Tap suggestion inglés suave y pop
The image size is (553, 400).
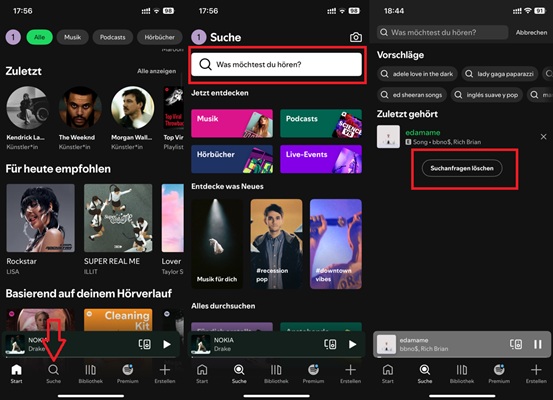click(x=487, y=95)
